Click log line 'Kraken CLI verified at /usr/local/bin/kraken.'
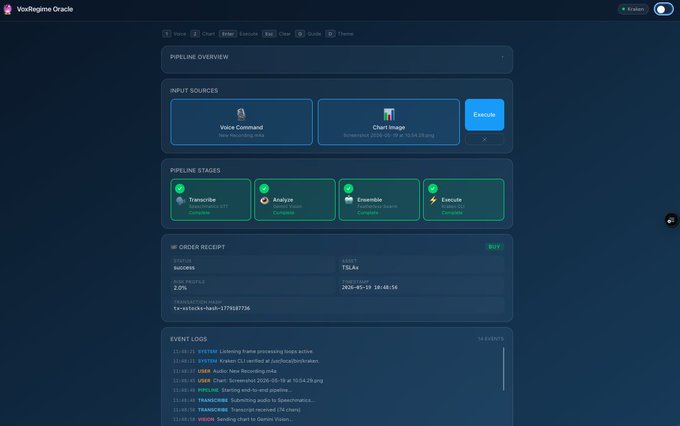This screenshot has height=426, width=680. [269, 361]
